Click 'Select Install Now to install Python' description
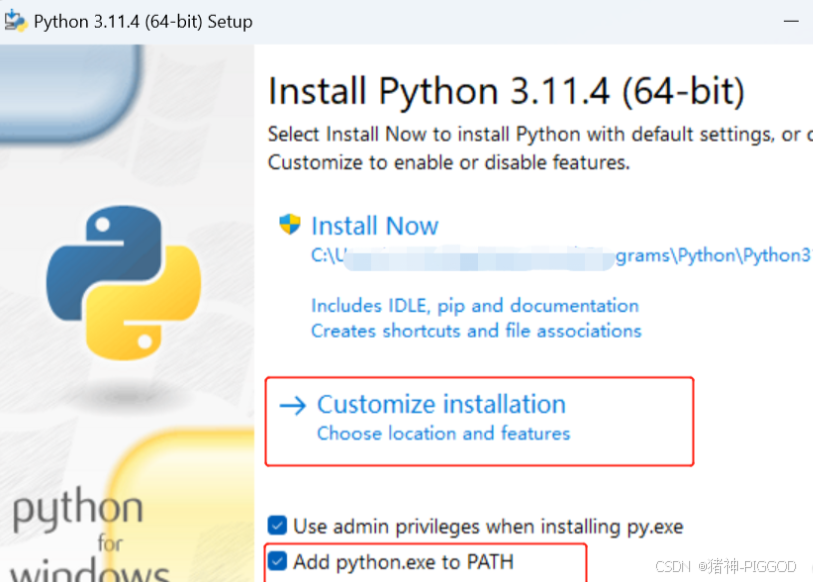This screenshot has height=582, width=813. click(x=539, y=148)
